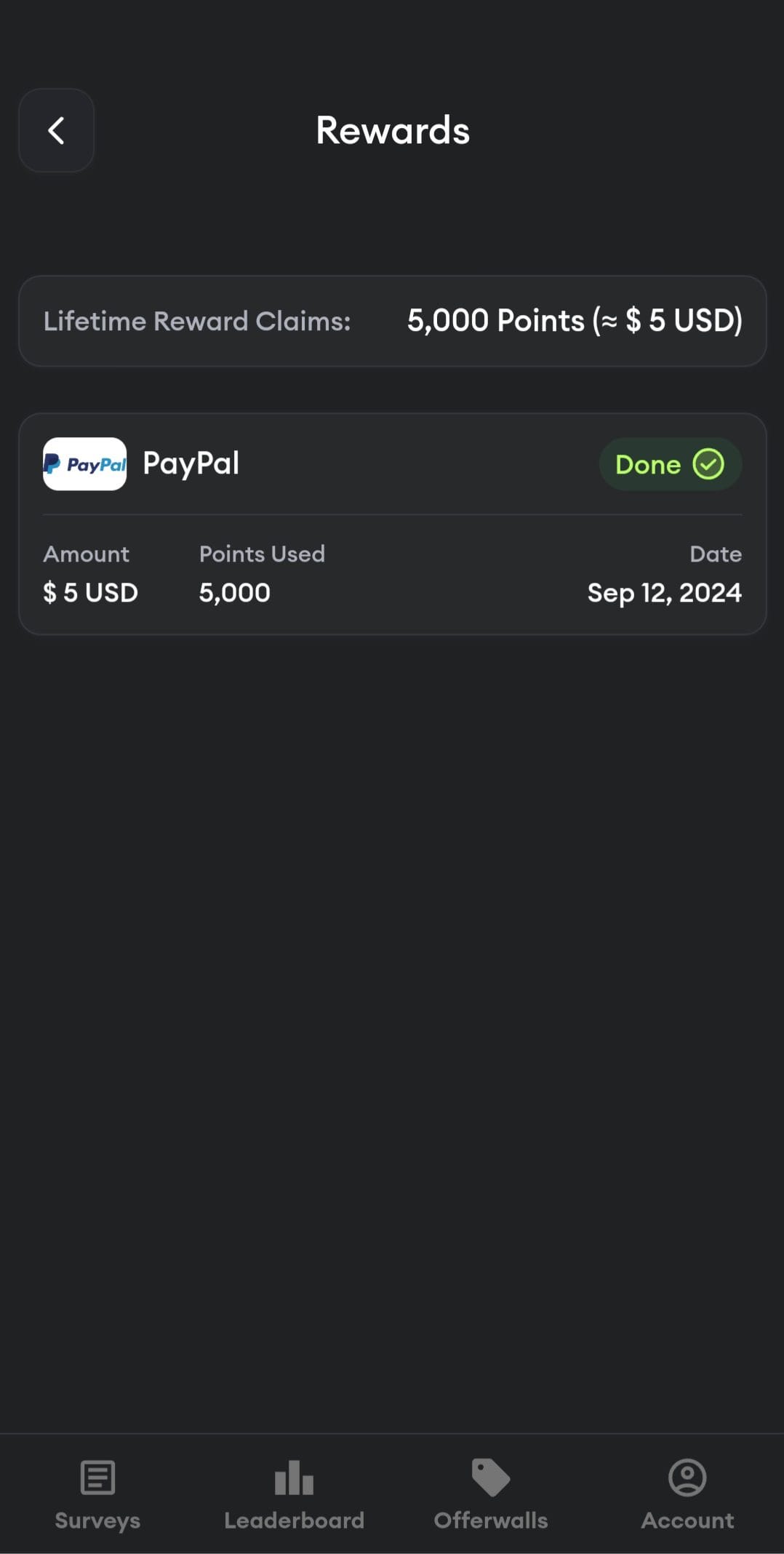Image resolution: width=784 pixels, height=1554 pixels.
Task: Tap the PayPal reward name text
Action: point(191,463)
